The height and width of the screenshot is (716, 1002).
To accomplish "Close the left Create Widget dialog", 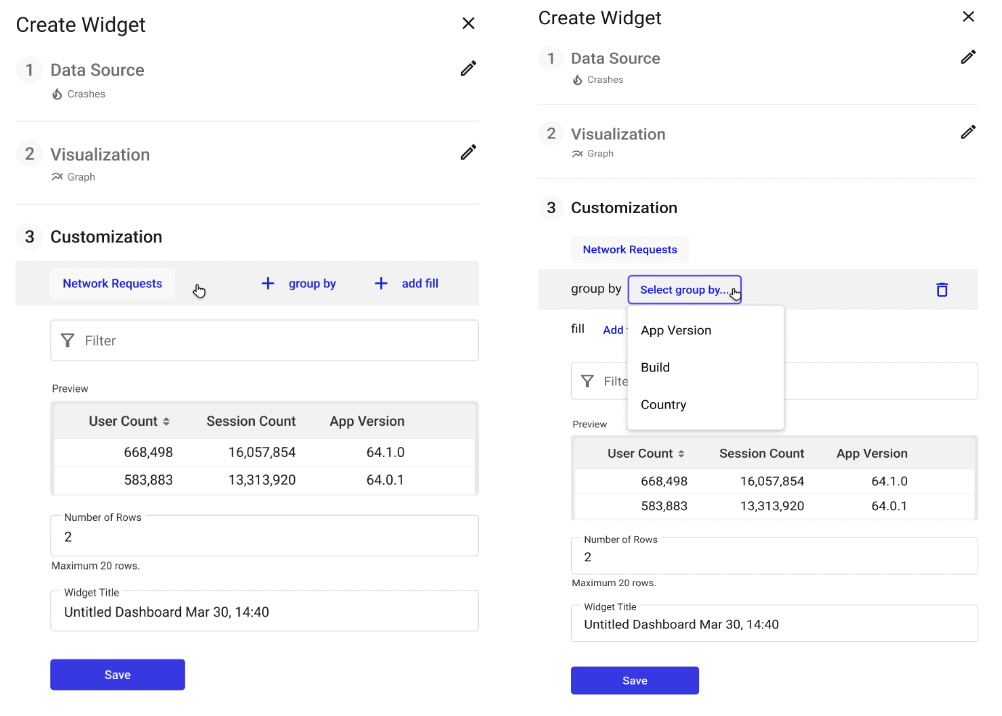I will (468, 23).
